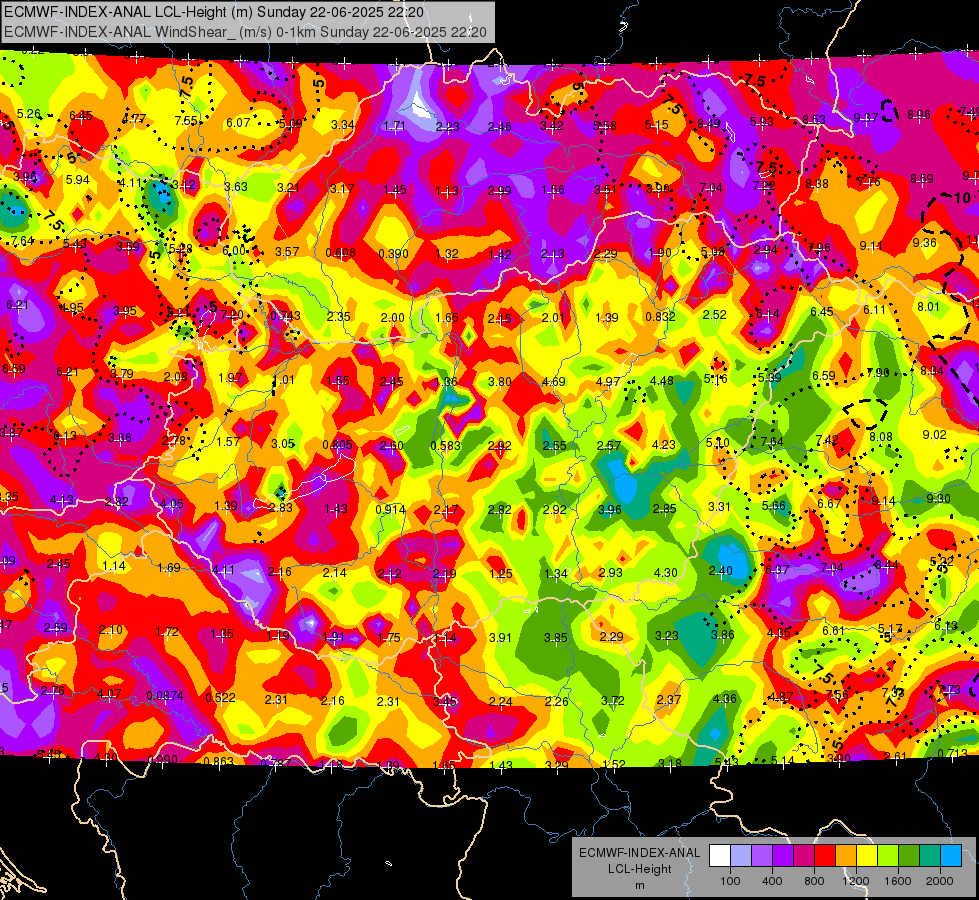The height and width of the screenshot is (900, 979).
Task: Choose the yellow legend color swatch
Action: click(x=867, y=856)
